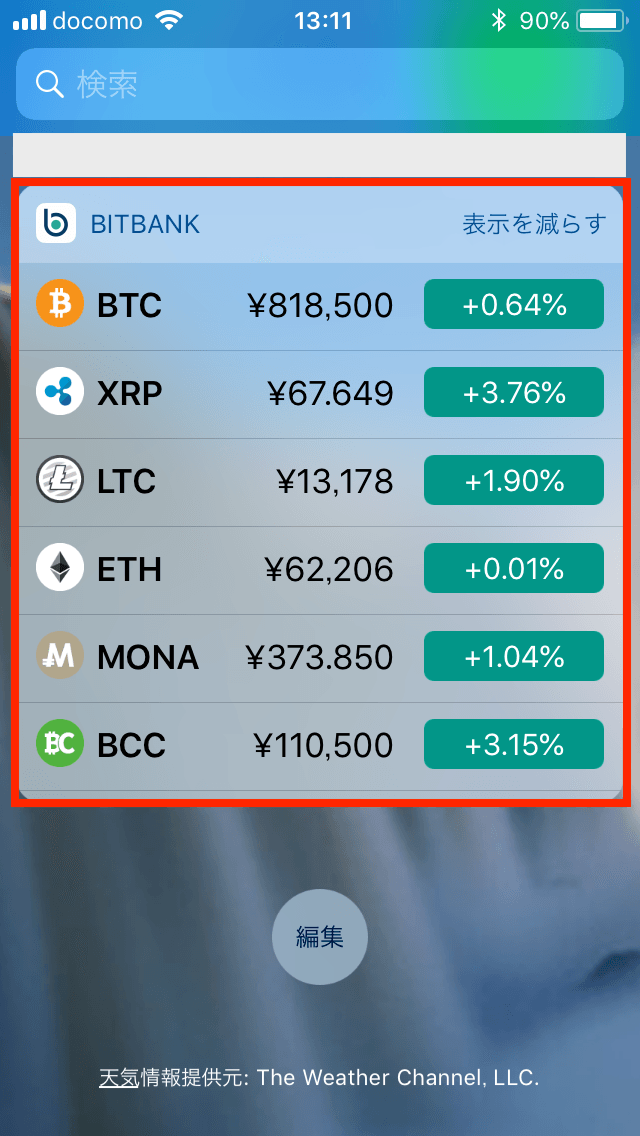This screenshot has width=640, height=1136.
Task: Tap the Bitbank app logo icon
Action: point(56,223)
